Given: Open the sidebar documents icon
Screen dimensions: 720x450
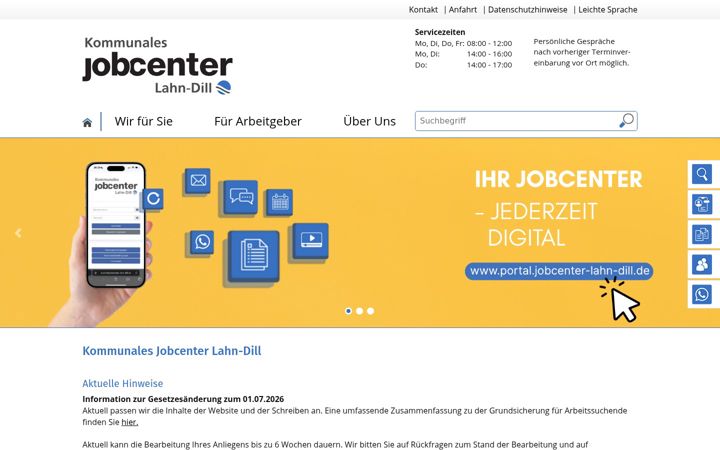Looking at the screenshot, I should [702, 235].
